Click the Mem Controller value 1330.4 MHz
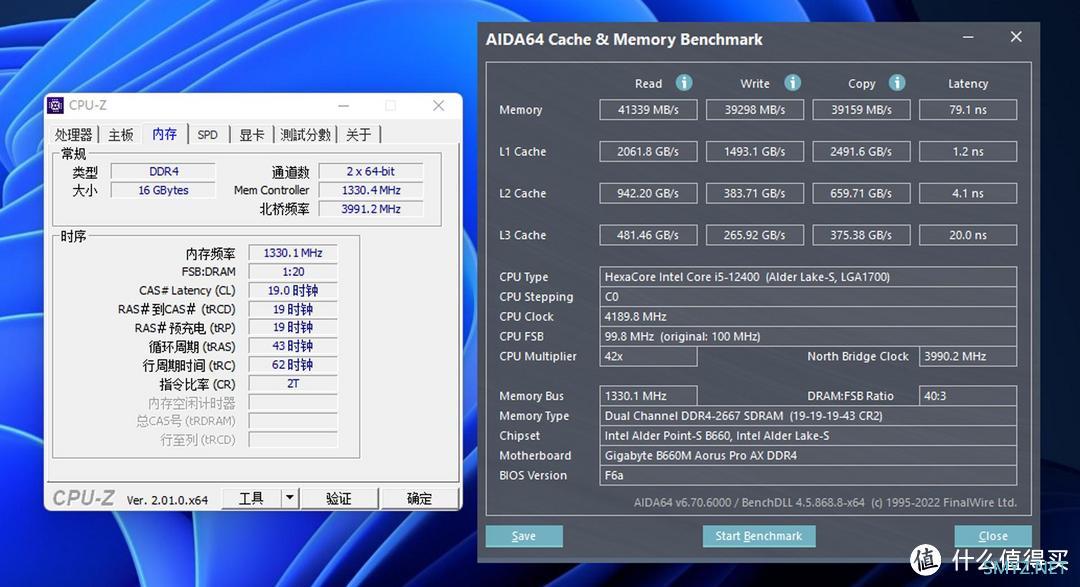This screenshot has width=1080, height=587. 371,190
